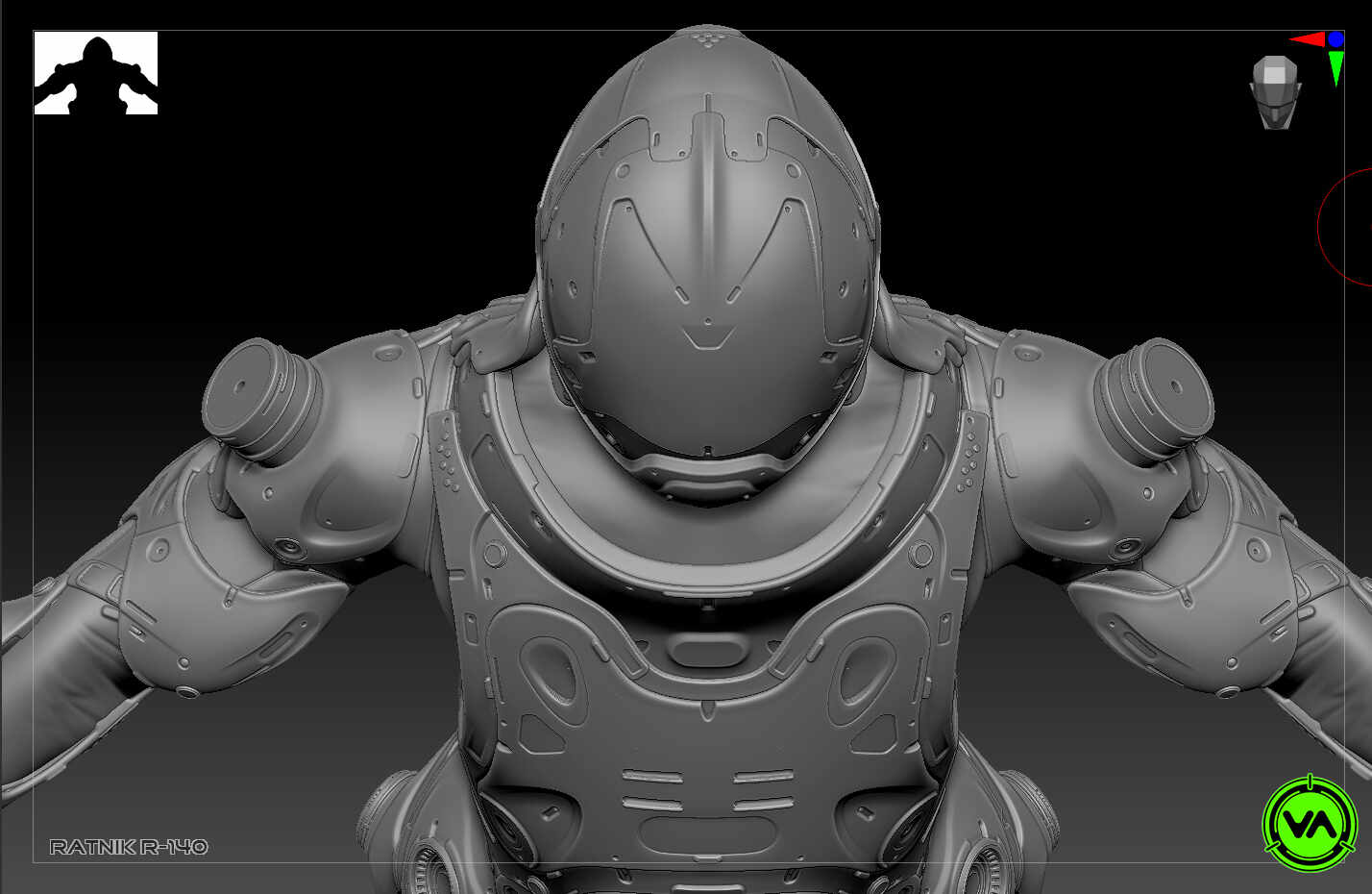This screenshot has height=894, width=1372.
Task: Click the green Y-axis cone indicator
Action: [1335, 68]
